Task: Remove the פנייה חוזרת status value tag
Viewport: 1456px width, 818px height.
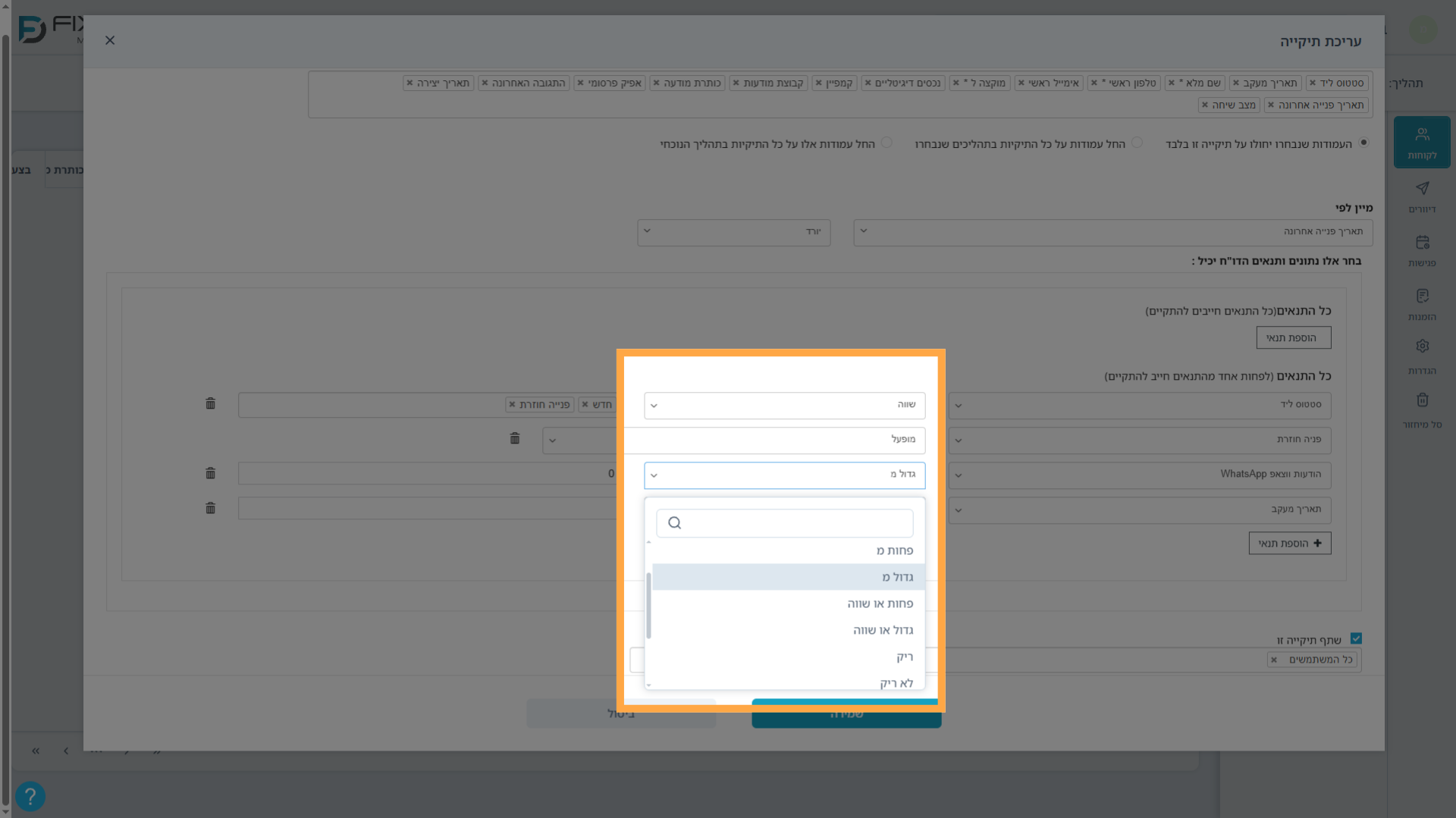Action: (x=513, y=405)
